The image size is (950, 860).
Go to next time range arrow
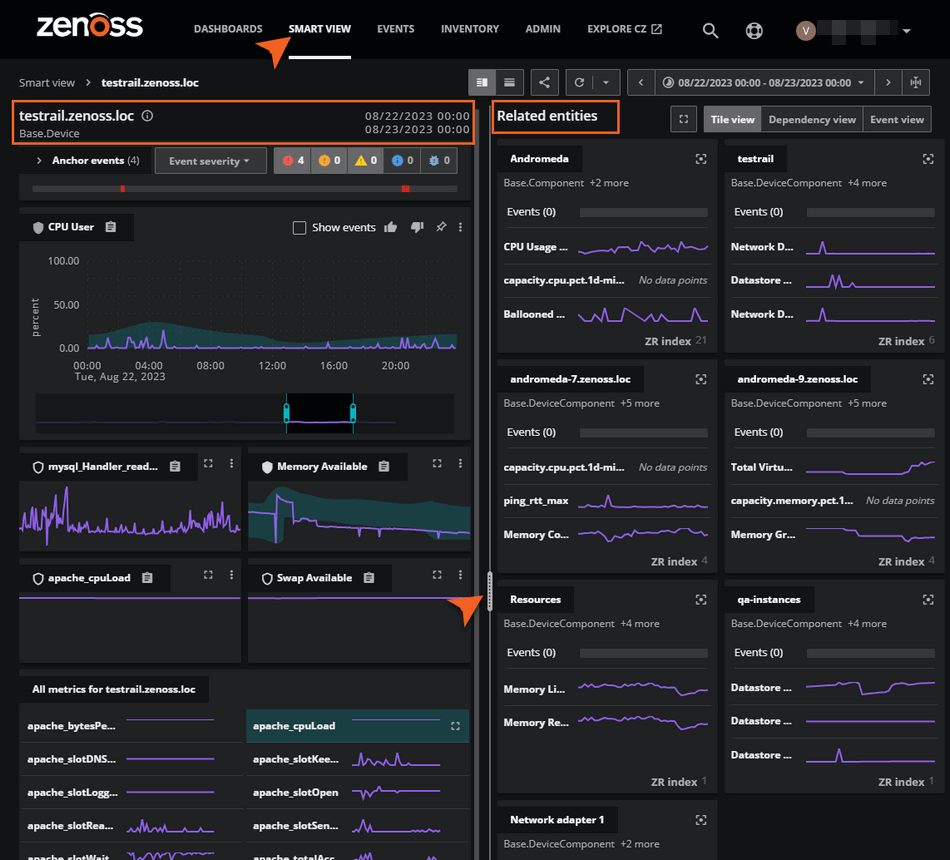pos(888,82)
